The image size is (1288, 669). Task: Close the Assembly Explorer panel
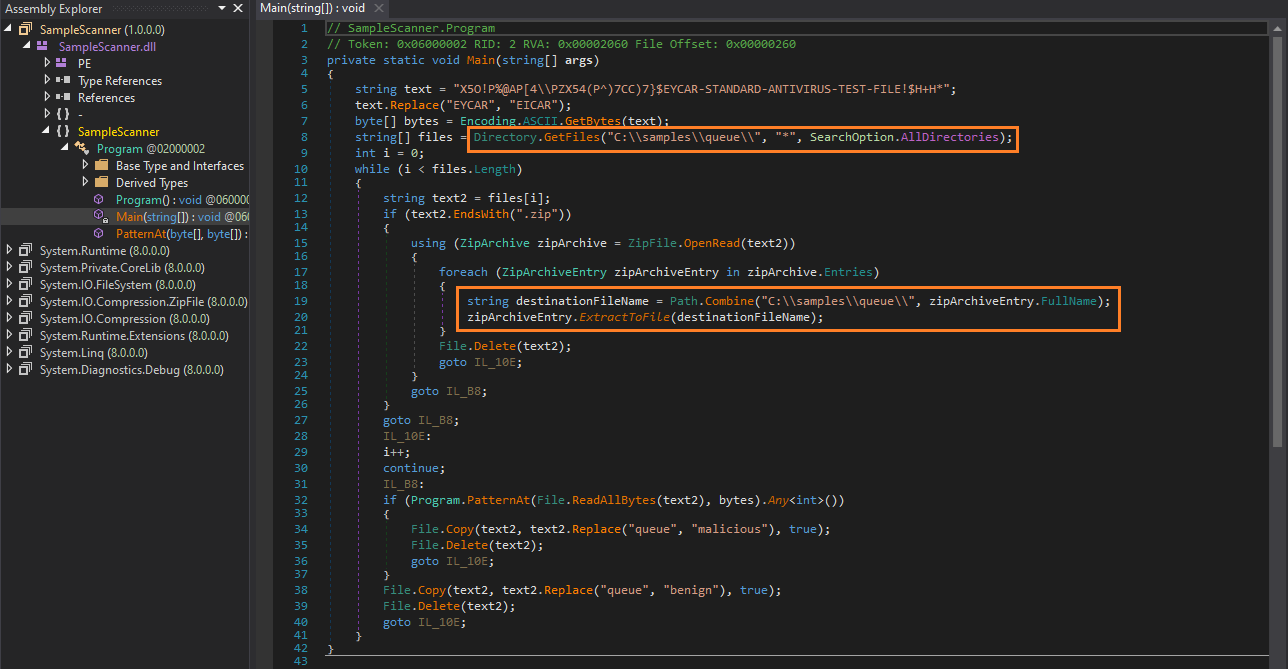[238, 8]
